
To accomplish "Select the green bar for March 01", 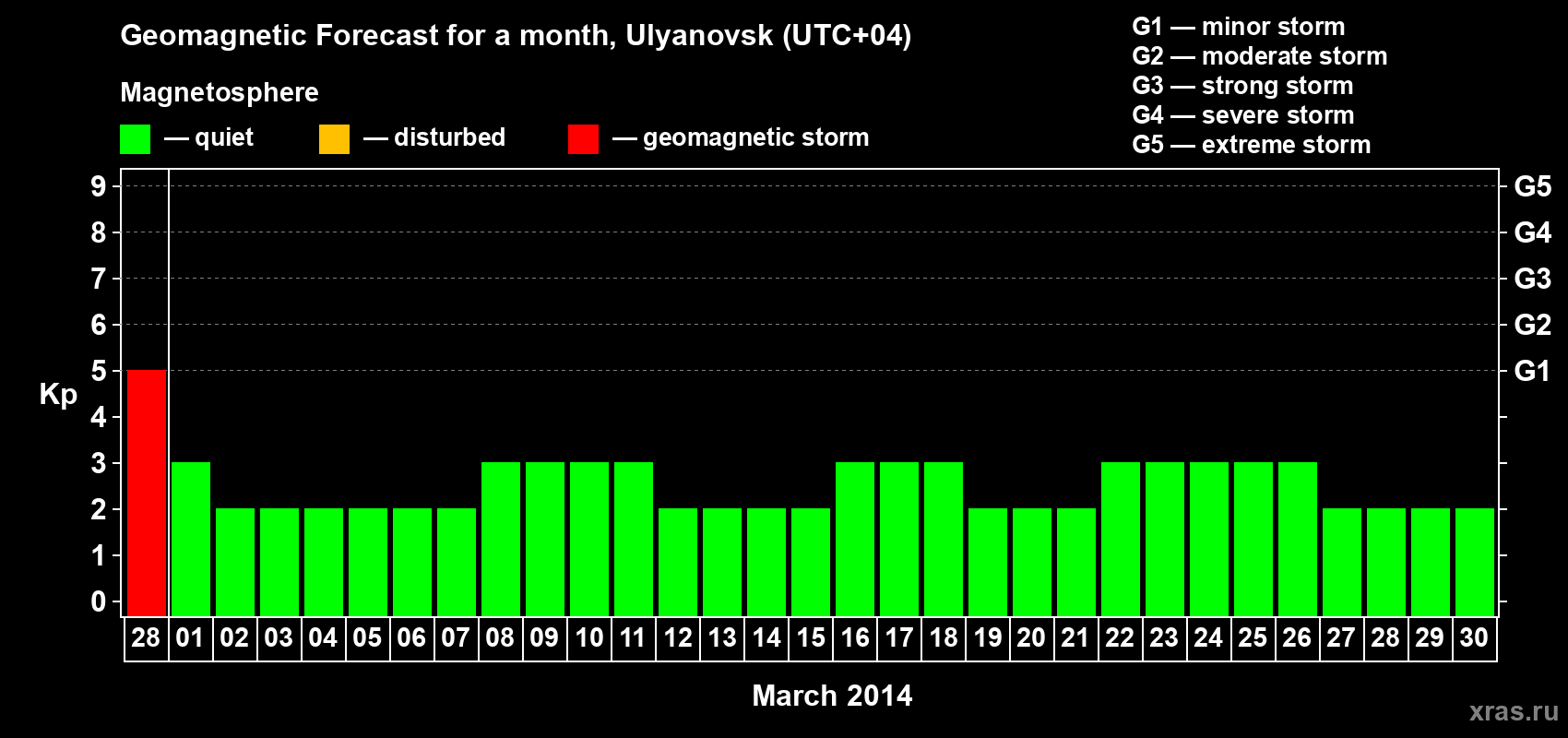I will click(191, 539).
